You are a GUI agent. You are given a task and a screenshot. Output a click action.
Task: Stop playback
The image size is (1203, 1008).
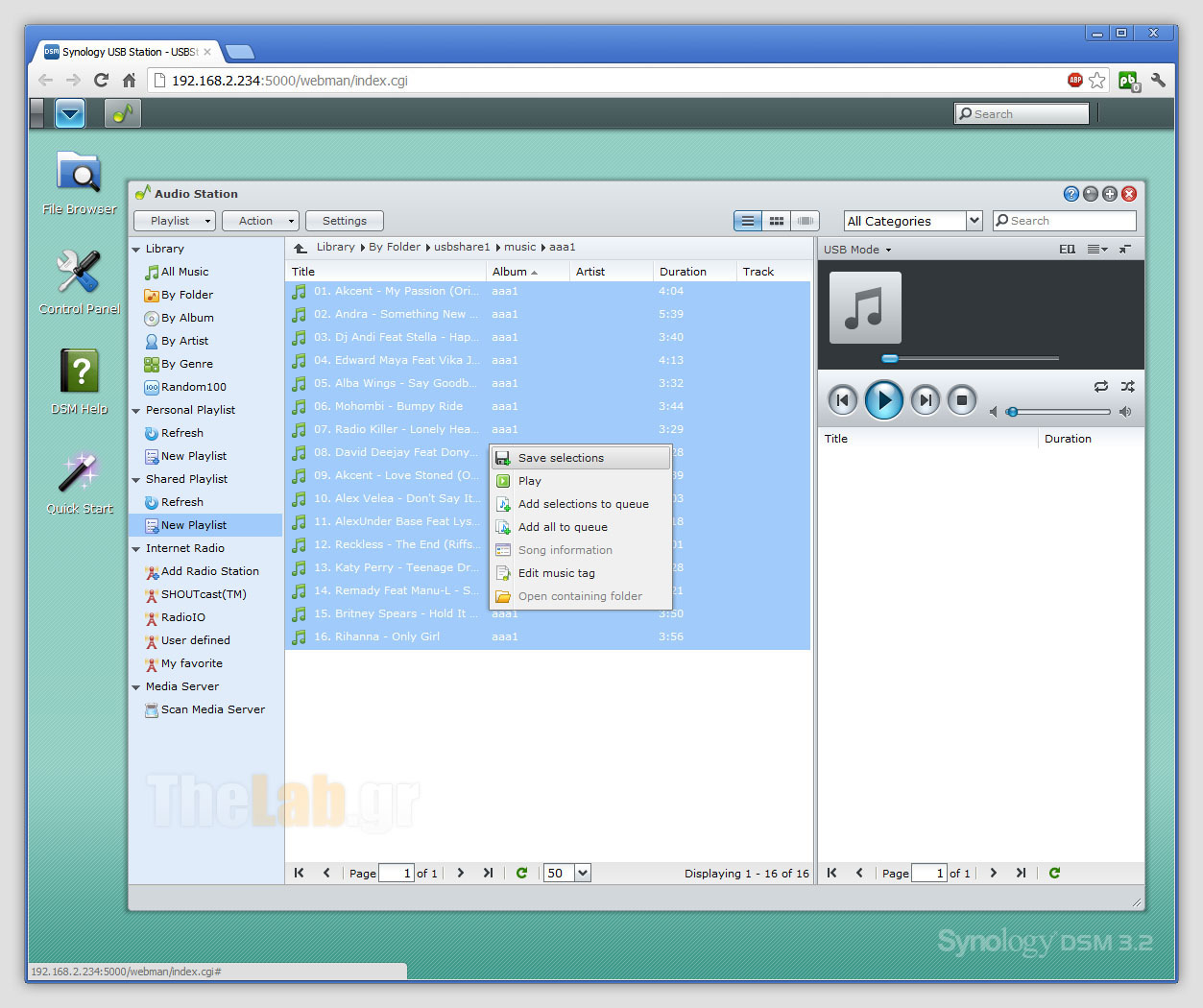click(961, 400)
